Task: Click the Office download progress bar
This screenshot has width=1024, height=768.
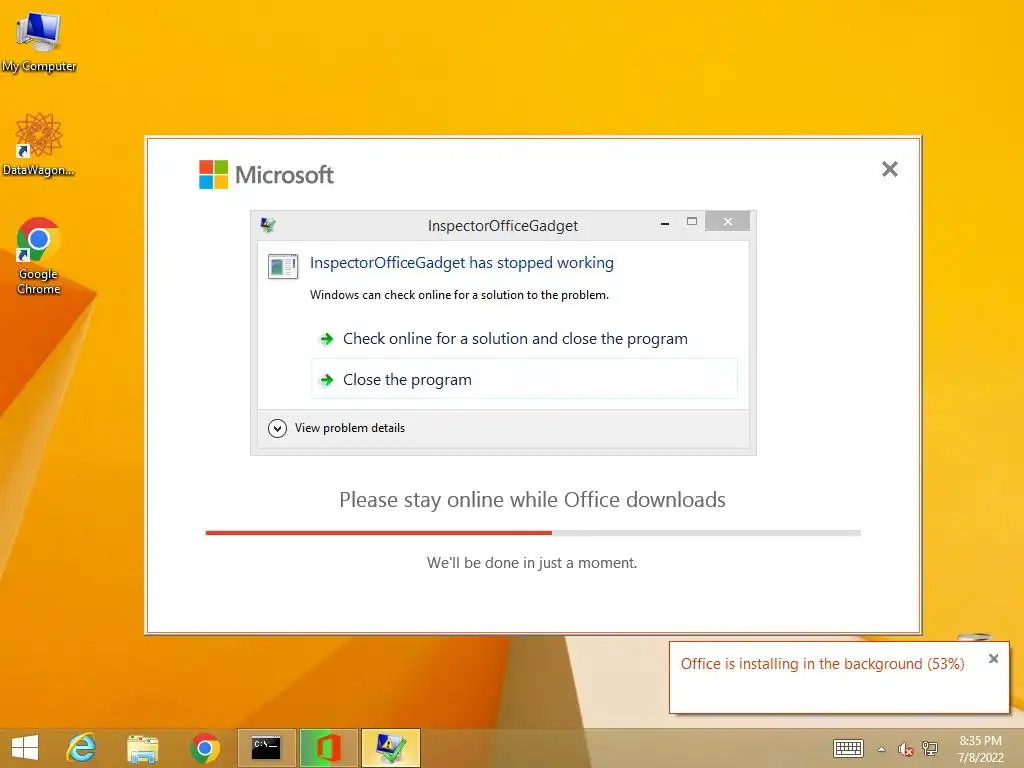Action: coord(533,533)
